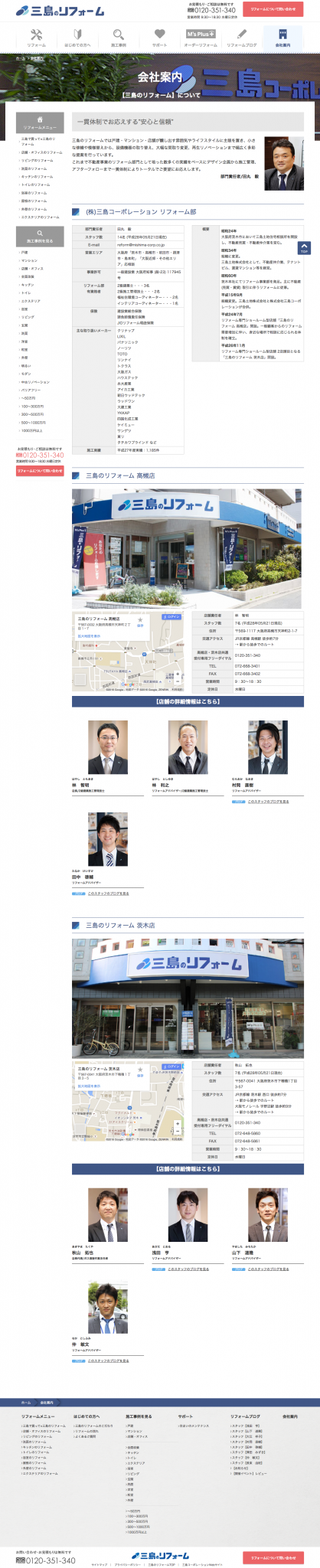Select バリアフリー in the sidebar list

[30, 390]
